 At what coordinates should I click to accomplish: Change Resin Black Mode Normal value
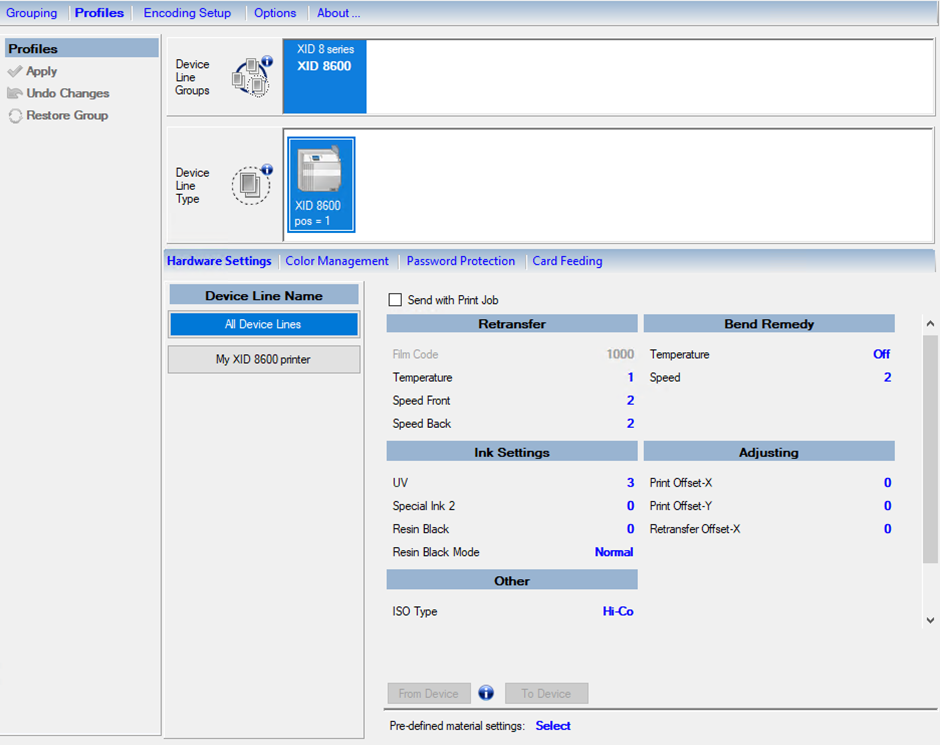614,552
